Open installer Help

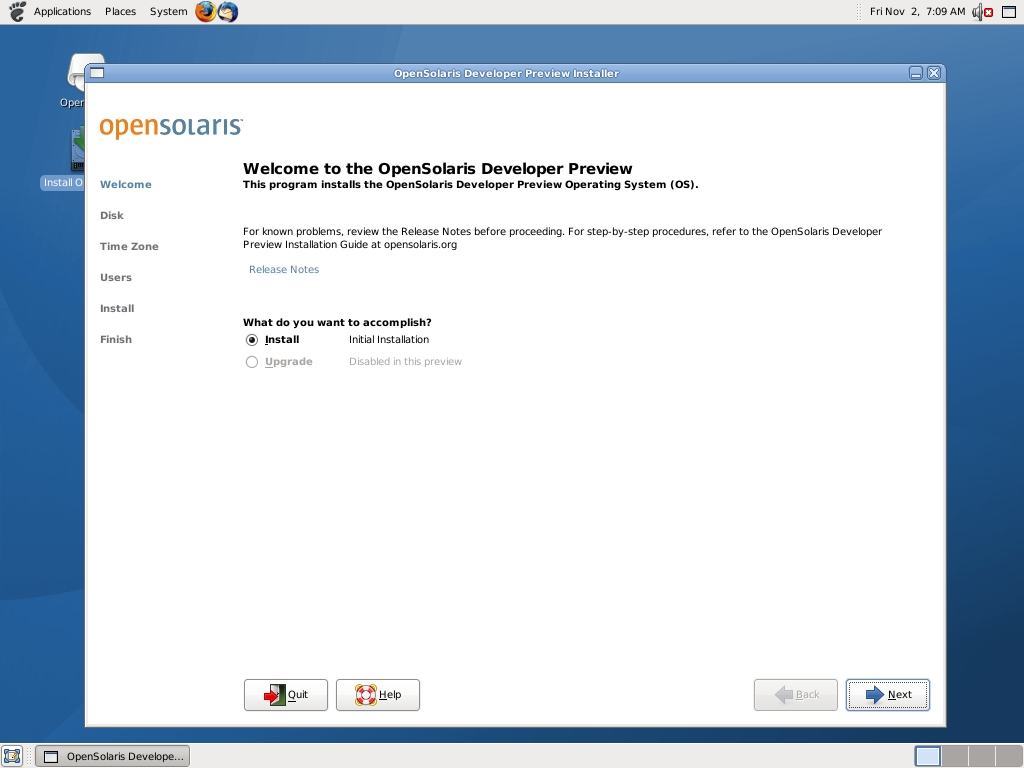tap(378, 695)
